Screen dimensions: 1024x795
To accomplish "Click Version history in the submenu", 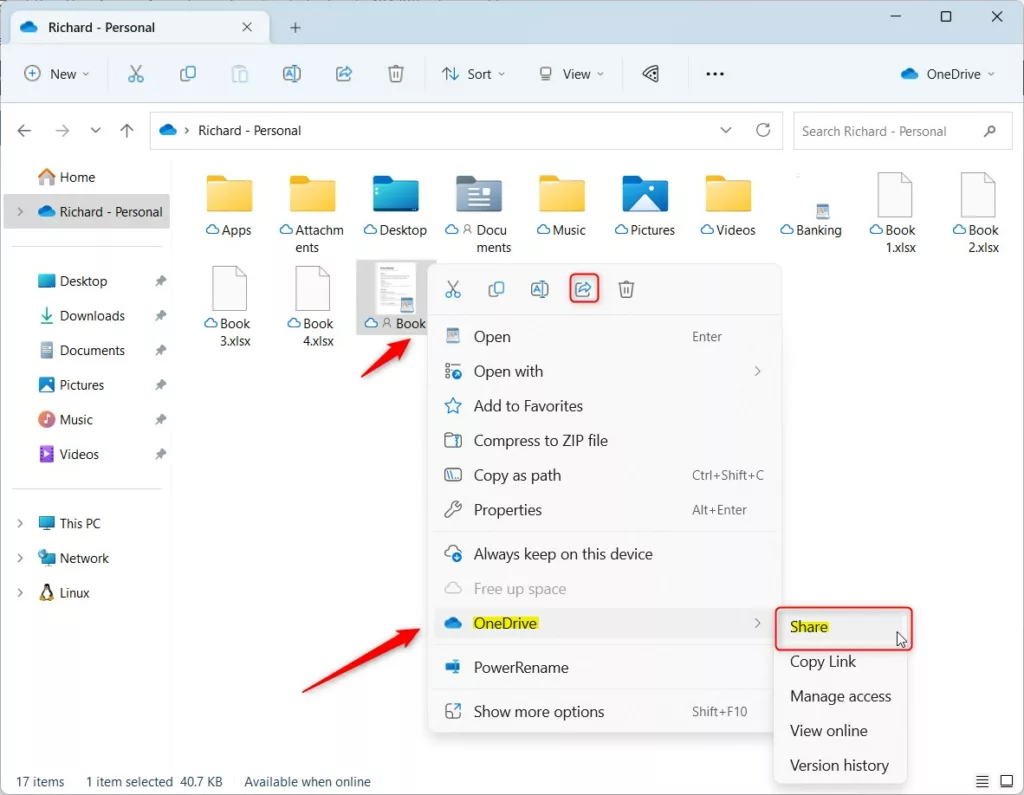I will (840, 766).
